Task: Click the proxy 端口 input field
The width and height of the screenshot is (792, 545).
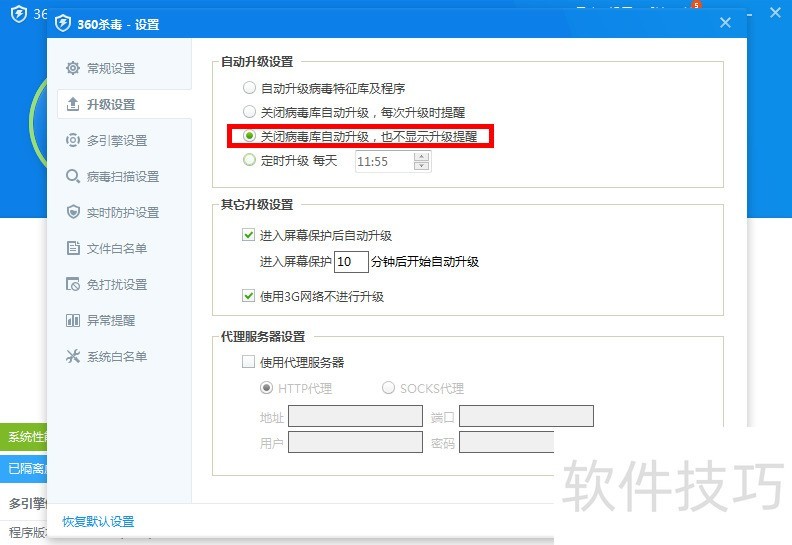Action: [526, 416]
